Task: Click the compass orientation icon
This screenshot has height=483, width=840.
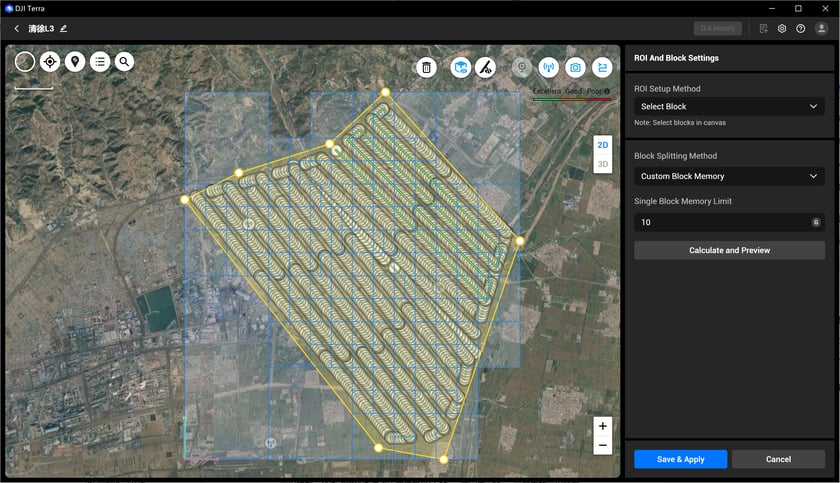Action: click(x=25, y=62)
